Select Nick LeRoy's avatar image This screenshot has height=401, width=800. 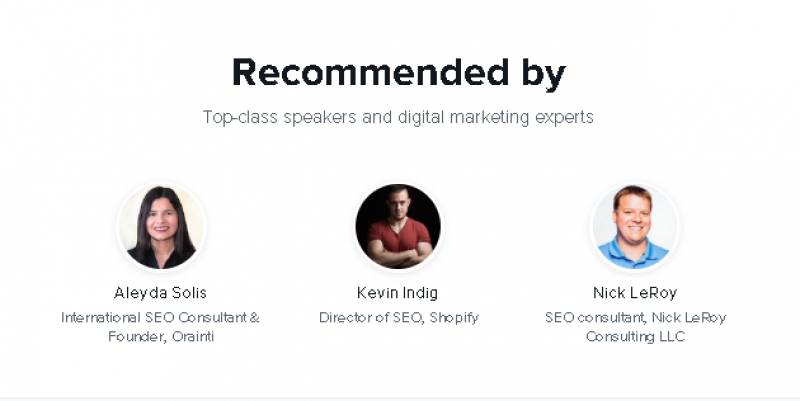(635, 226)
